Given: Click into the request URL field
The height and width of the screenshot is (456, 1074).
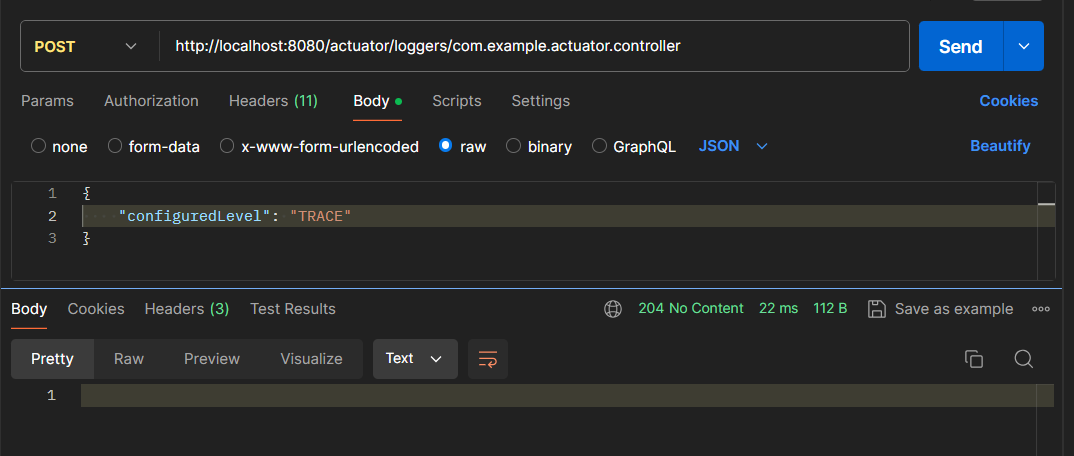Looking at the screenshot, I should 534,47.
